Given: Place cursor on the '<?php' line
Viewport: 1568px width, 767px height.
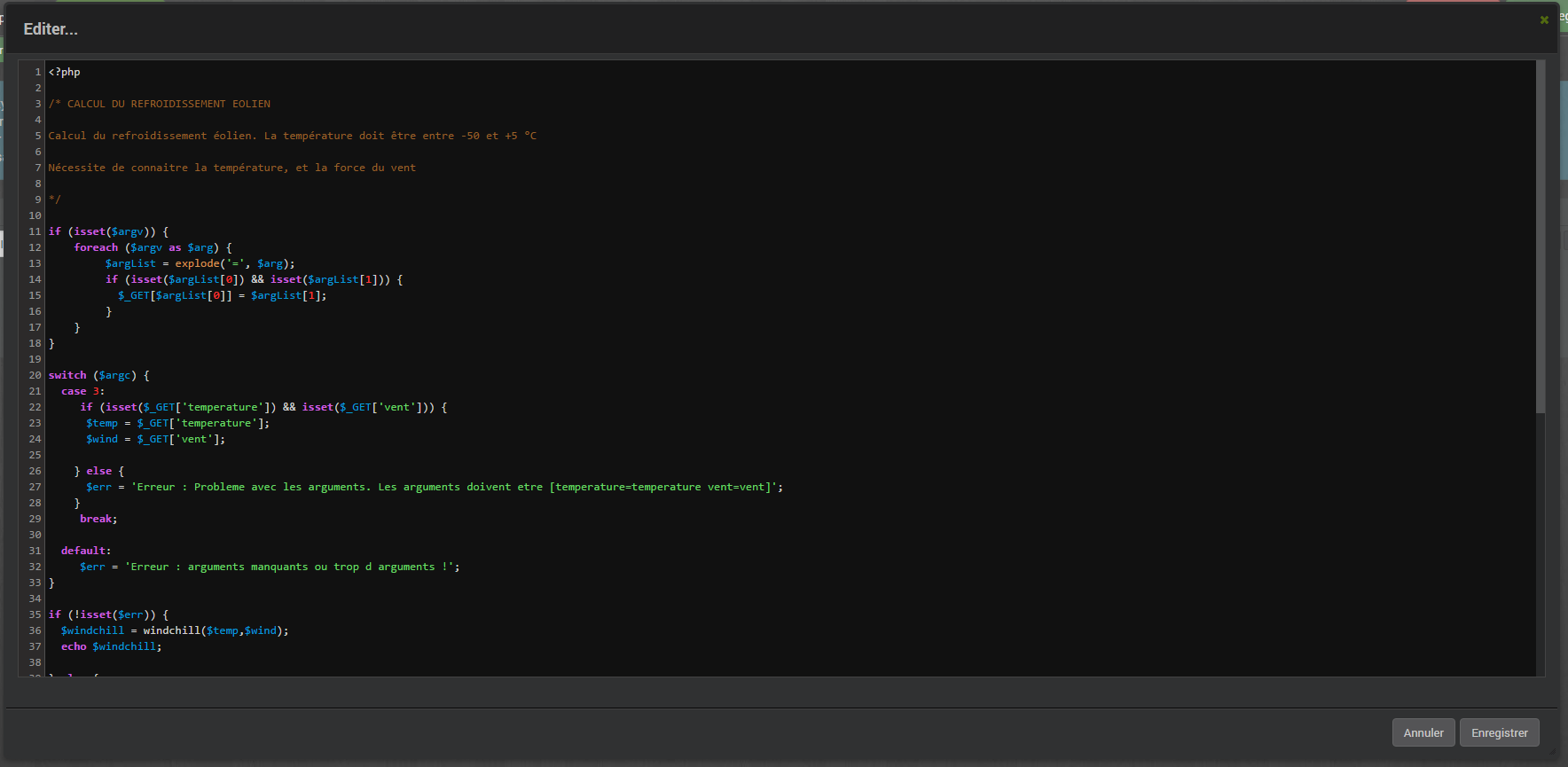Looking at the screenshot, I should click(64, 72).
